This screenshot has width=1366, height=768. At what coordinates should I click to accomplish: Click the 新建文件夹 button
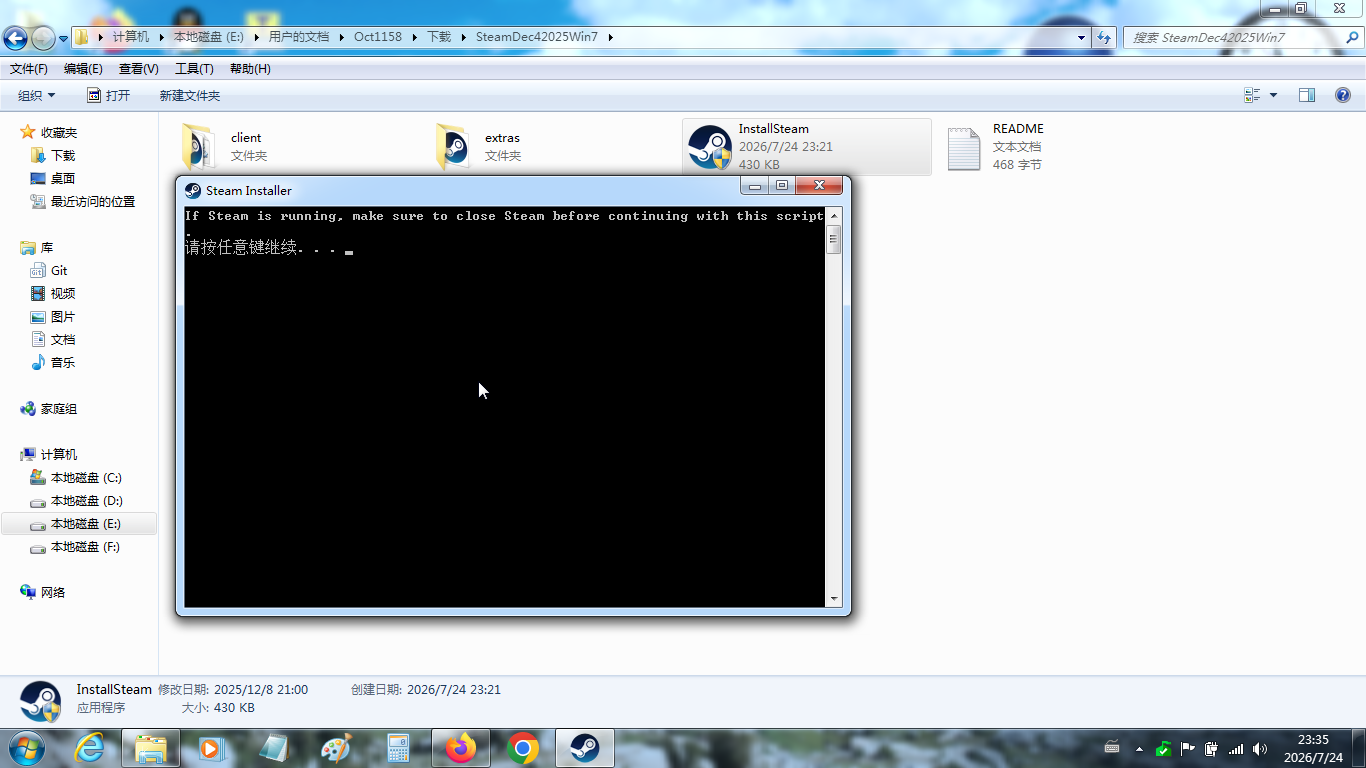(x=190, y=95)
